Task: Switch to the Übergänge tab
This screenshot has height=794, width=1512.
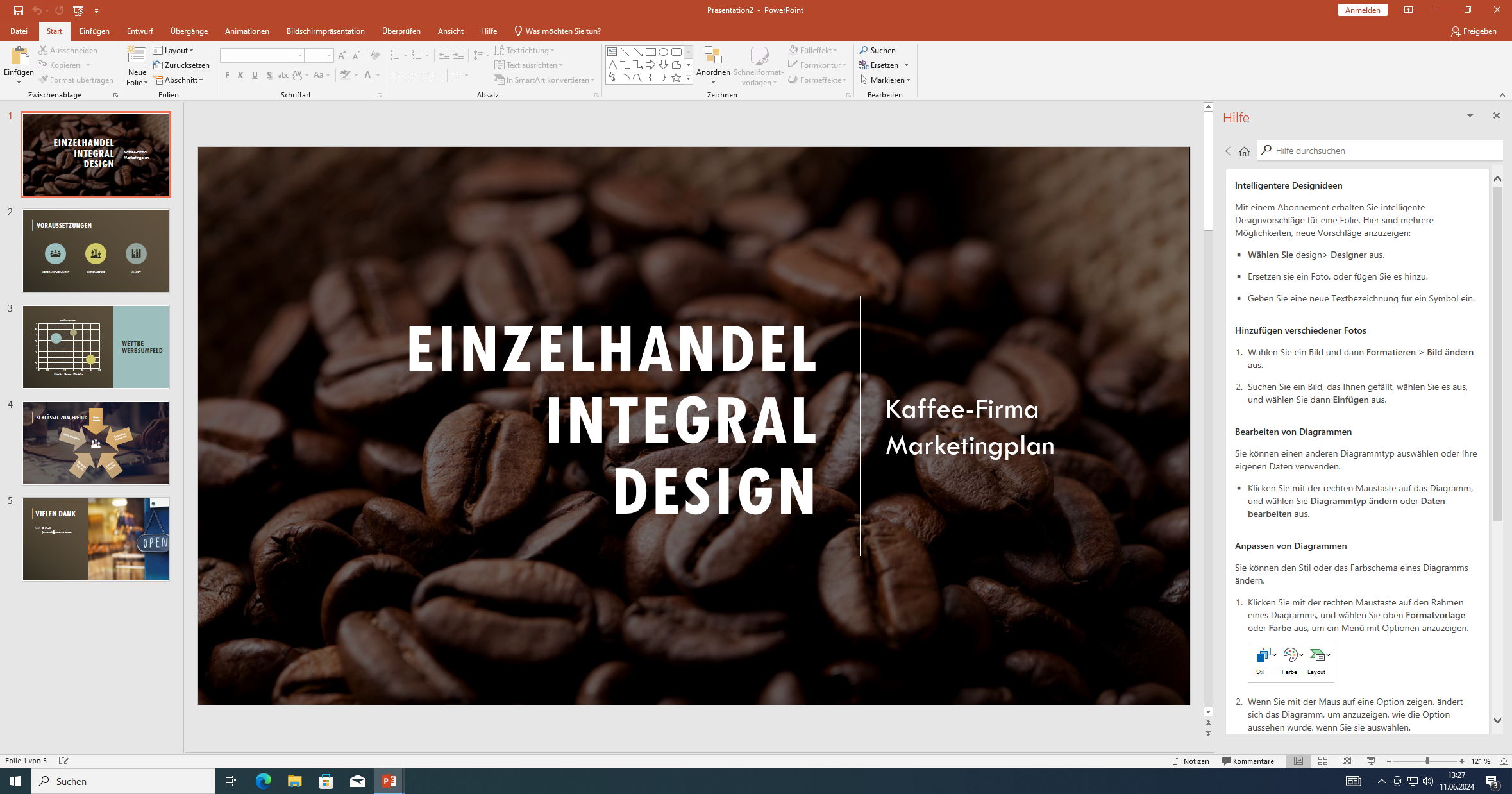Action: [189, 31]
